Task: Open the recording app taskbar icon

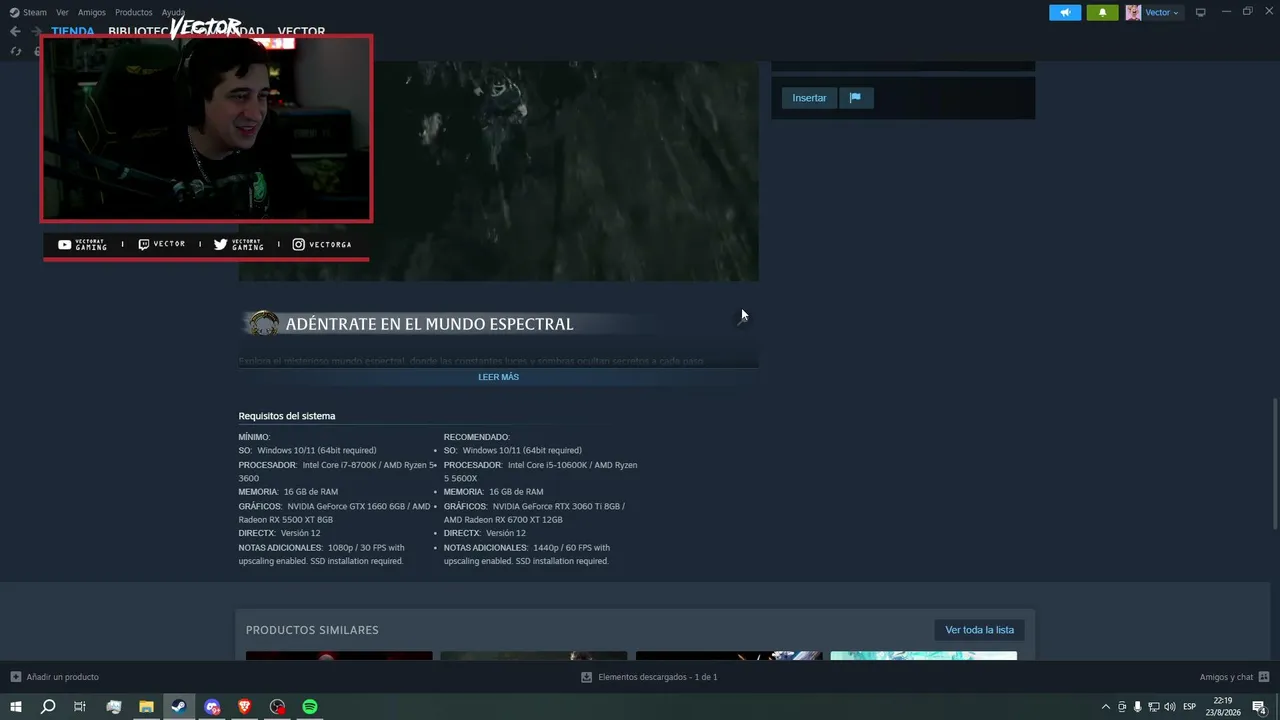Action: [x=278, y=707]
